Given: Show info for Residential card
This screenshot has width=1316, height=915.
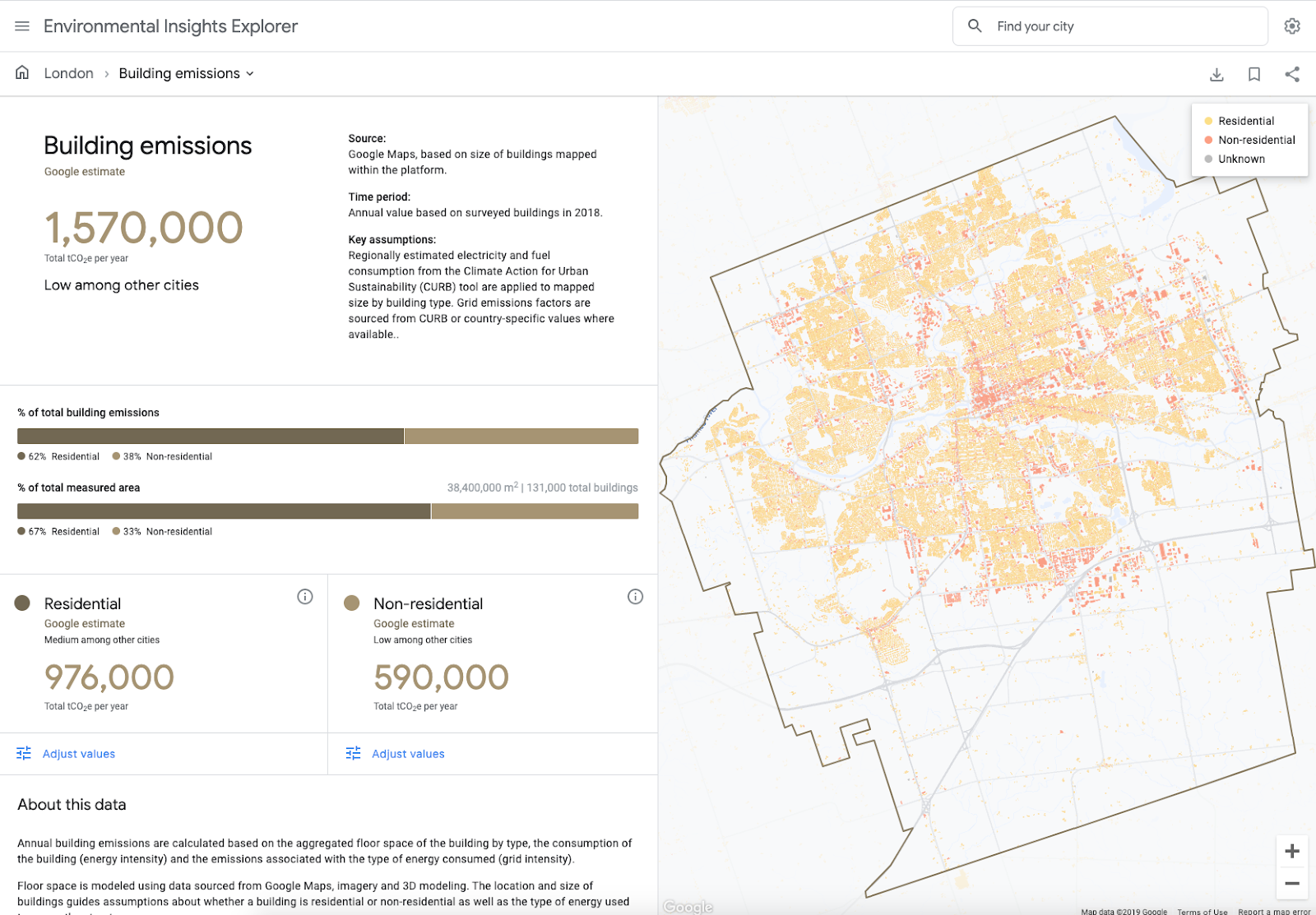Looking at the screenshot, I should tap(305, 597).
